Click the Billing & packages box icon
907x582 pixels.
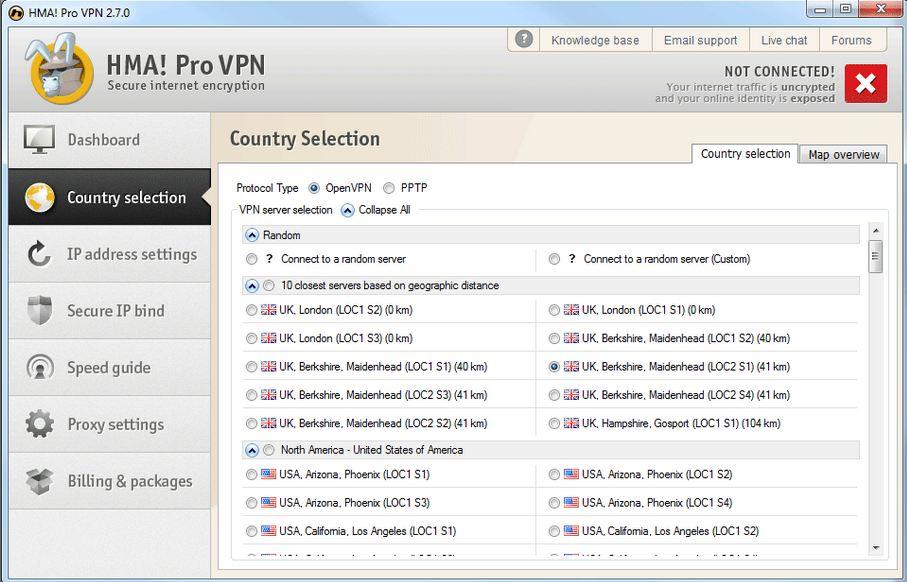[39, 481]
